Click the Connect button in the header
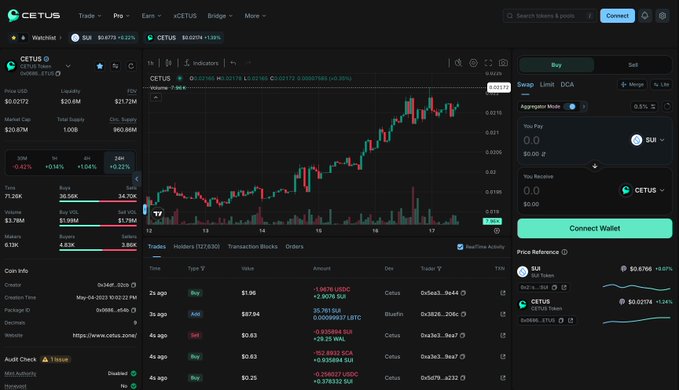The image size is (679, 390). [x=617, y=16]
